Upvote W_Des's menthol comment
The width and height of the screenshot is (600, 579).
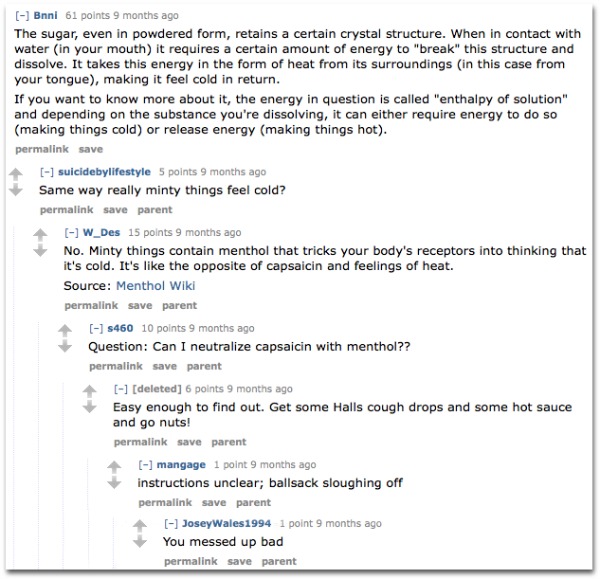40,235
